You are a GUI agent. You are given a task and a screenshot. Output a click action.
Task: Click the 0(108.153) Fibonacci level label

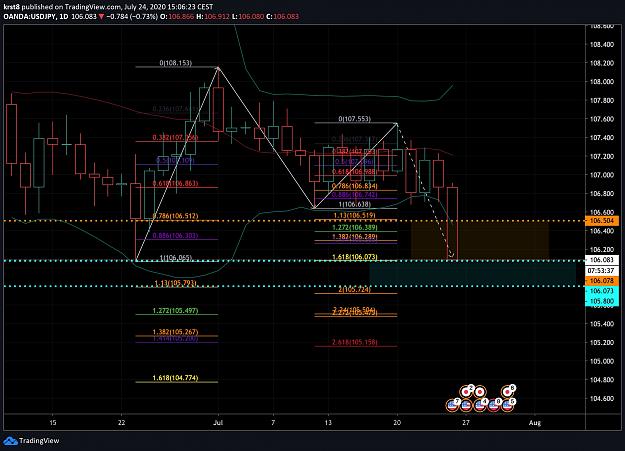pos(175,63)
